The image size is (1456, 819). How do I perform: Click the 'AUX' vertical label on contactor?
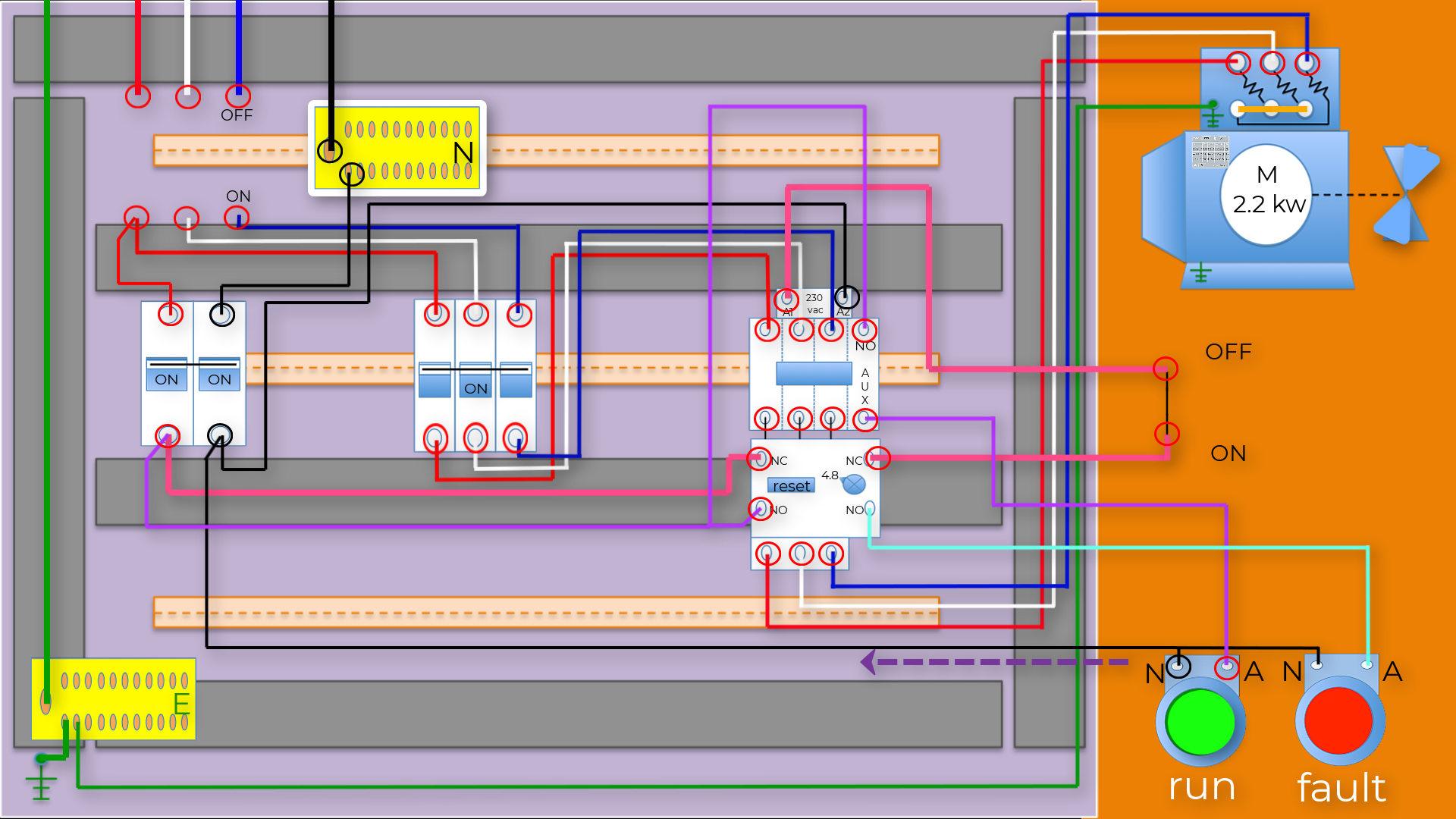click(x=864, y=386)
